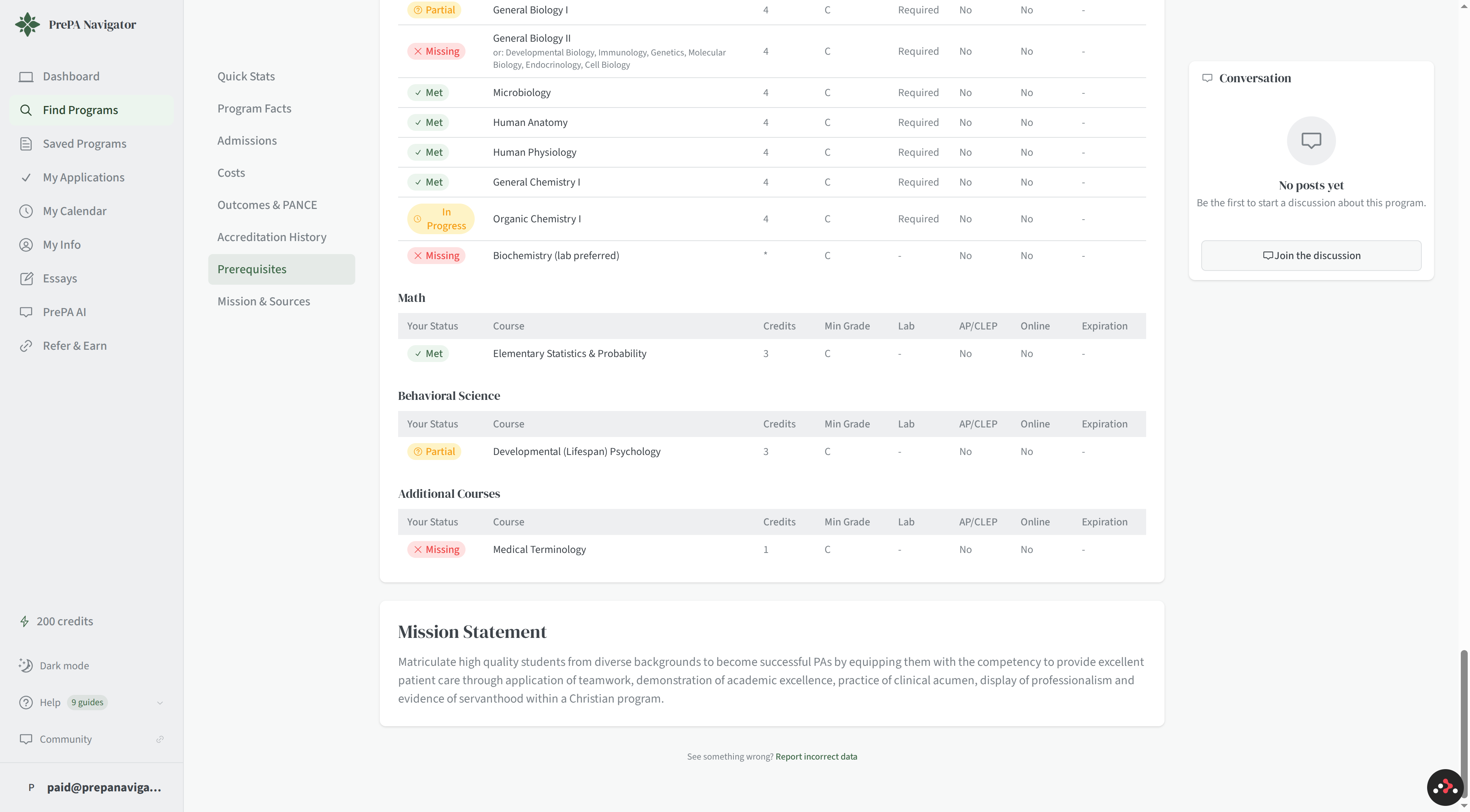Screen dimensions: 1470x812
Task: Open the paid@prepanaviga account menu
Action: pyautogui.click(x=91, y=787)
